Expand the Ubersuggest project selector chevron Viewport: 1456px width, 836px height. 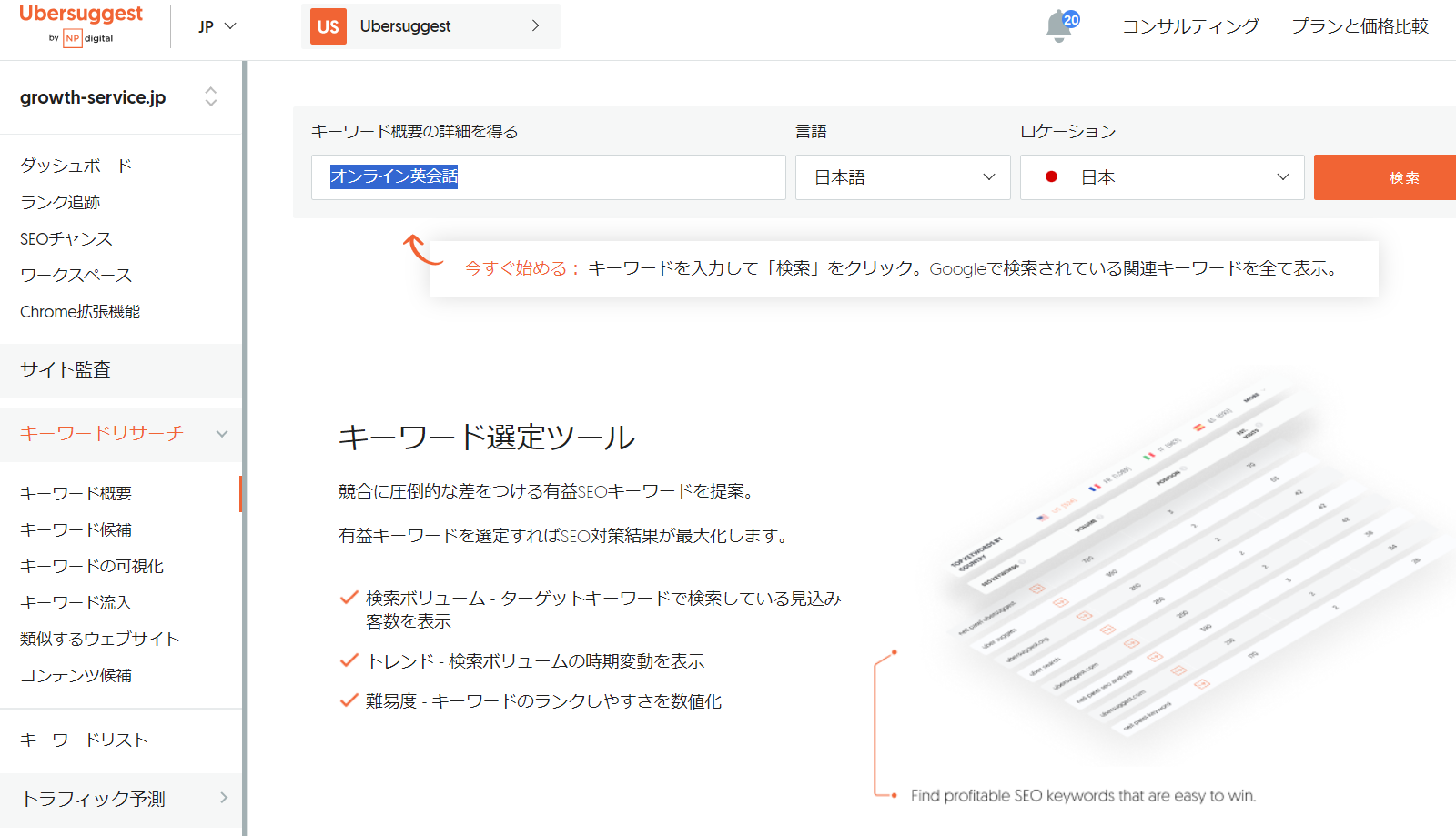click(535, 26)
